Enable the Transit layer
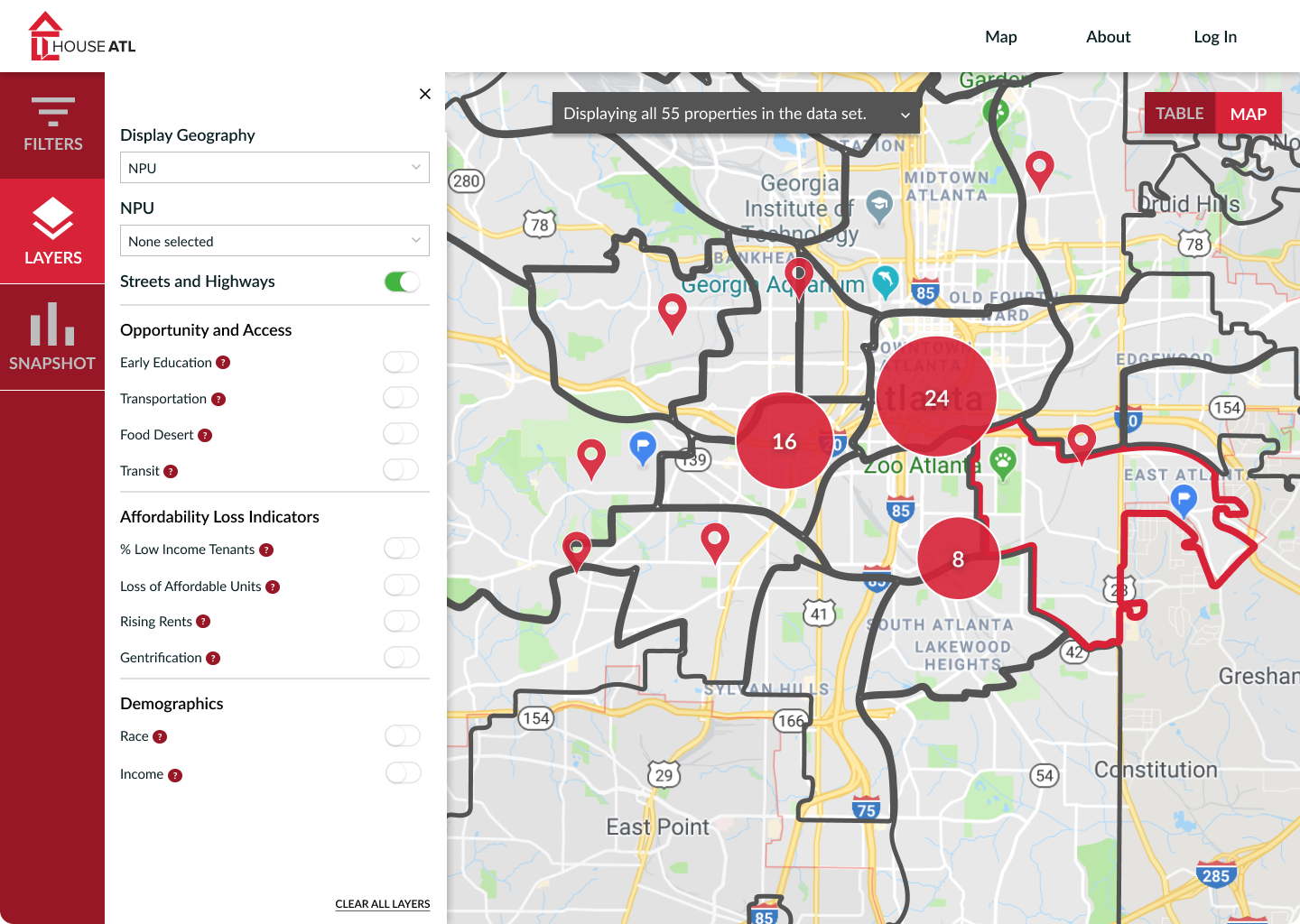The height and width of the screenshot is (924, 1300). pos(401,470)
